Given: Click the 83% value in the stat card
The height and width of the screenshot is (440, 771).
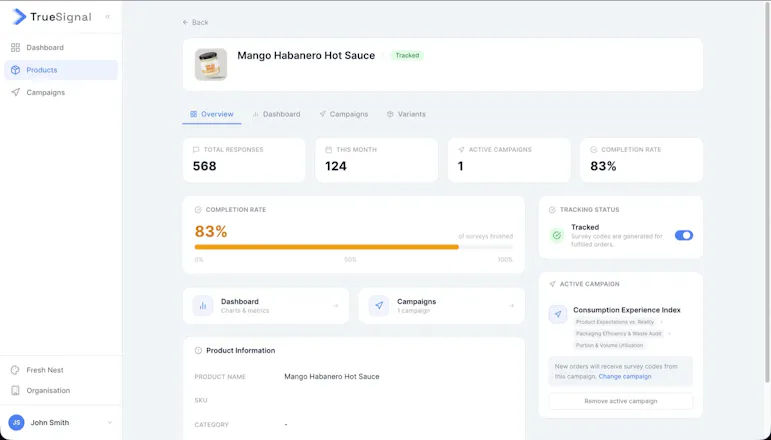Looking at the screenshot, I should [603, 166].
